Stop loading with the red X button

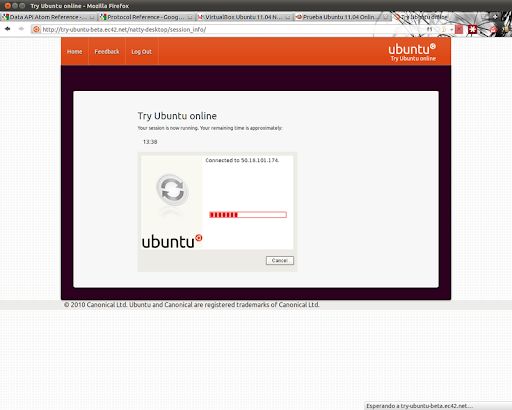click(x=459, y=29)
